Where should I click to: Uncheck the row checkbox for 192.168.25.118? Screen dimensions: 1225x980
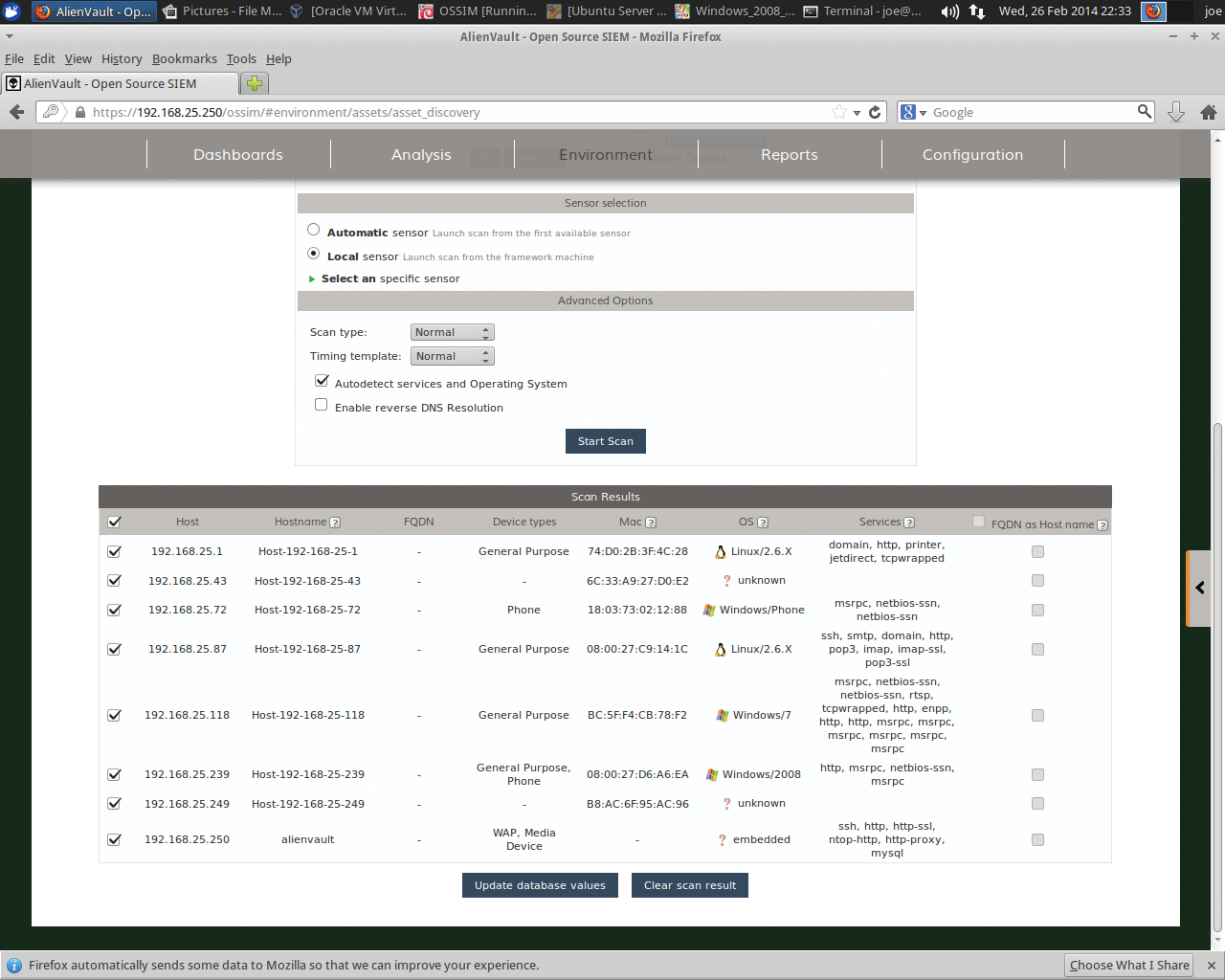115,715
